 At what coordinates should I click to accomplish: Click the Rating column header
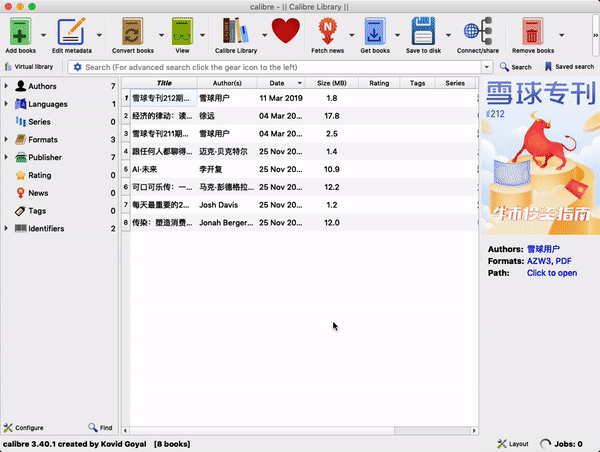click(379, 83)
